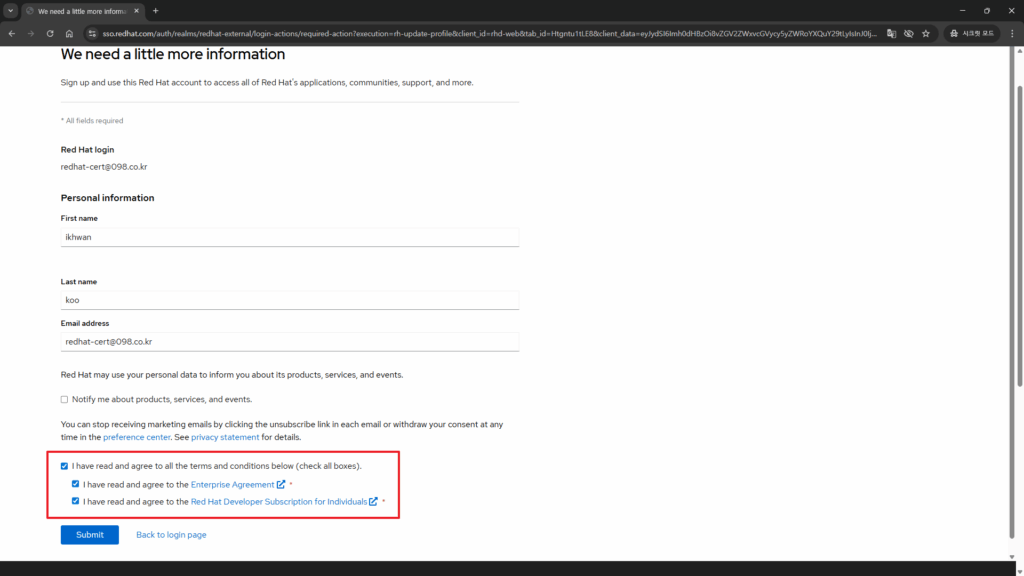
Task: Open Chrome three-dot menu
Action: (x=1012, y=33)
